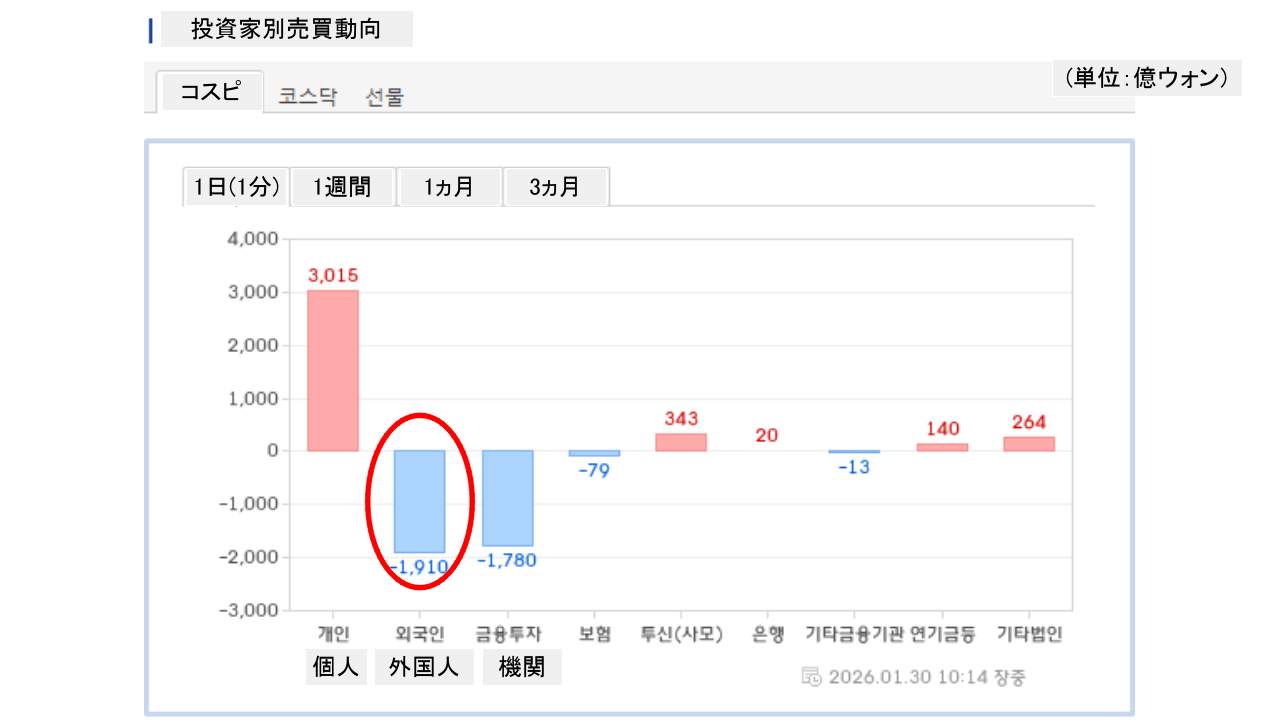1280x720 pixels.
Task: Select the 선물 tab
Action: (x=385, y=97)
